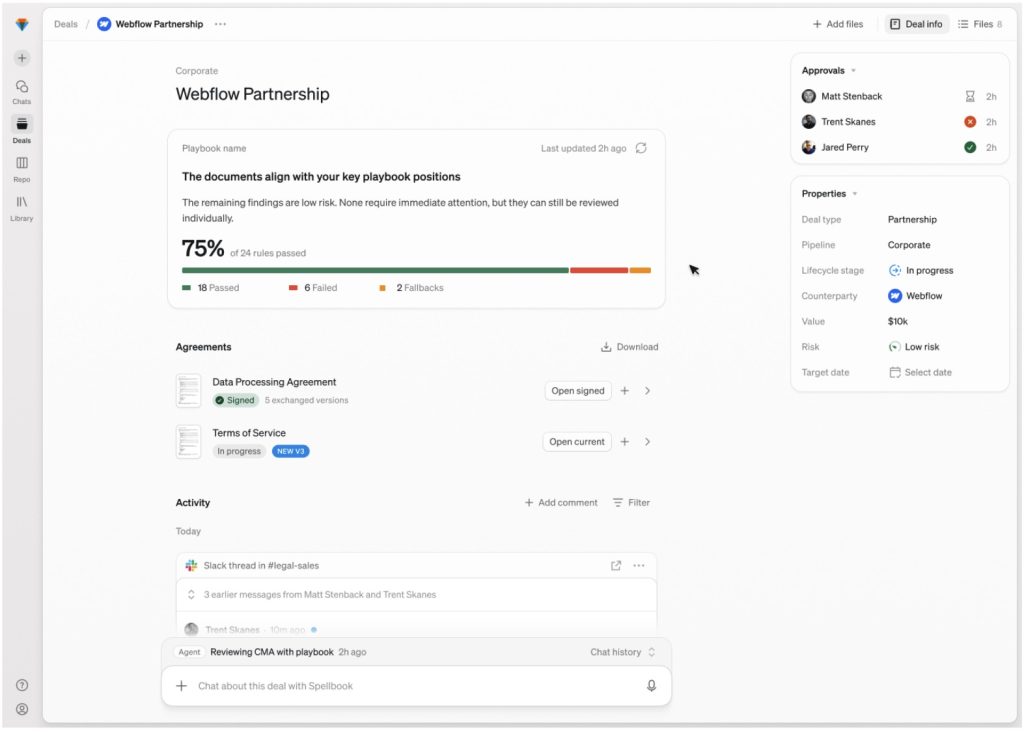Download the agreements
This screenshot has height=732, width=1024.
pos(630,347)
